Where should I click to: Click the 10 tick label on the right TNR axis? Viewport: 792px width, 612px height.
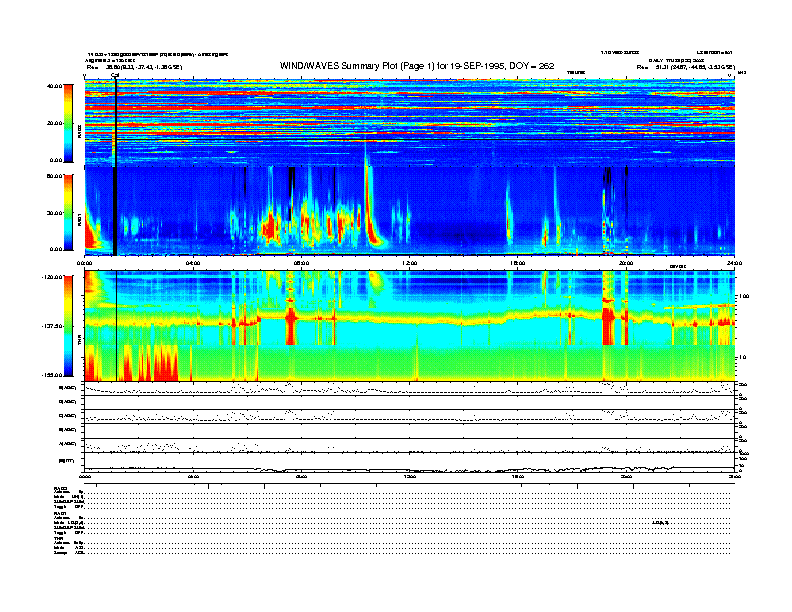744,358
